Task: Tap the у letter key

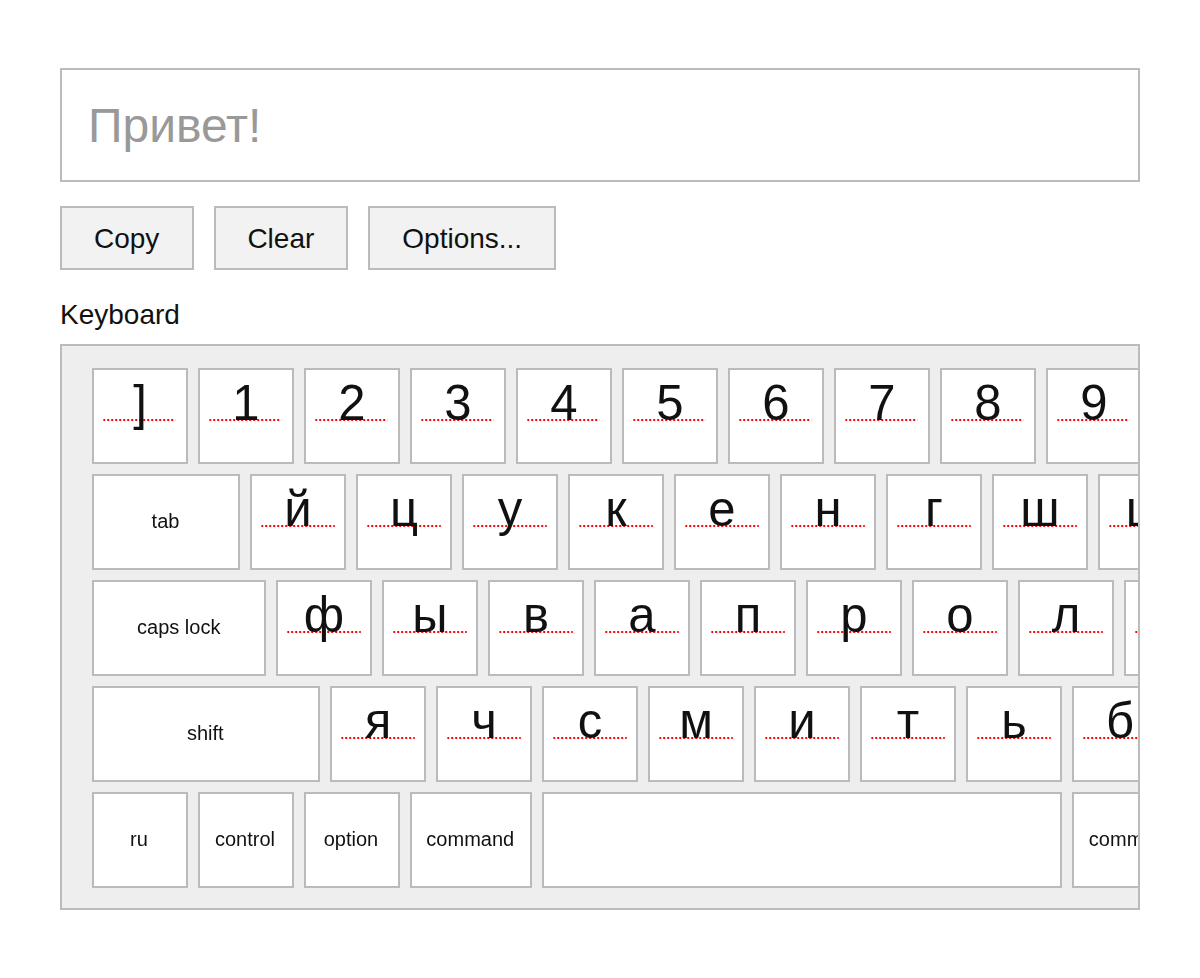Action: pos(510,522)
